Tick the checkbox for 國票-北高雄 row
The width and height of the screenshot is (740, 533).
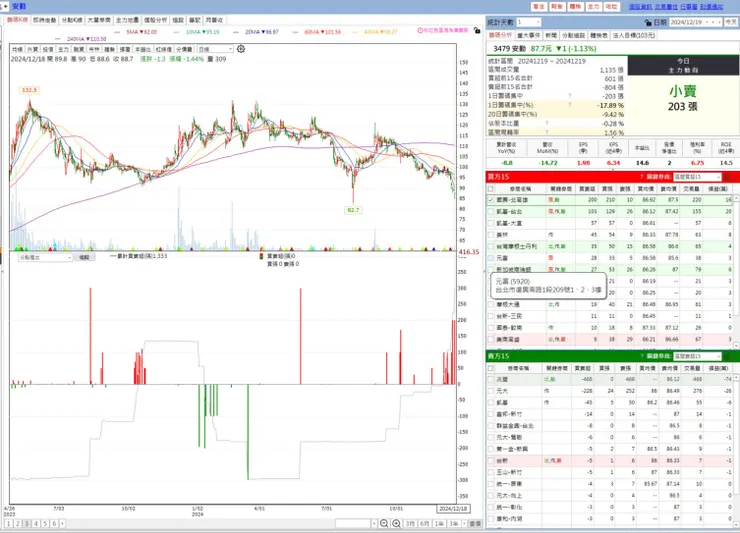(x=491, y=200)
